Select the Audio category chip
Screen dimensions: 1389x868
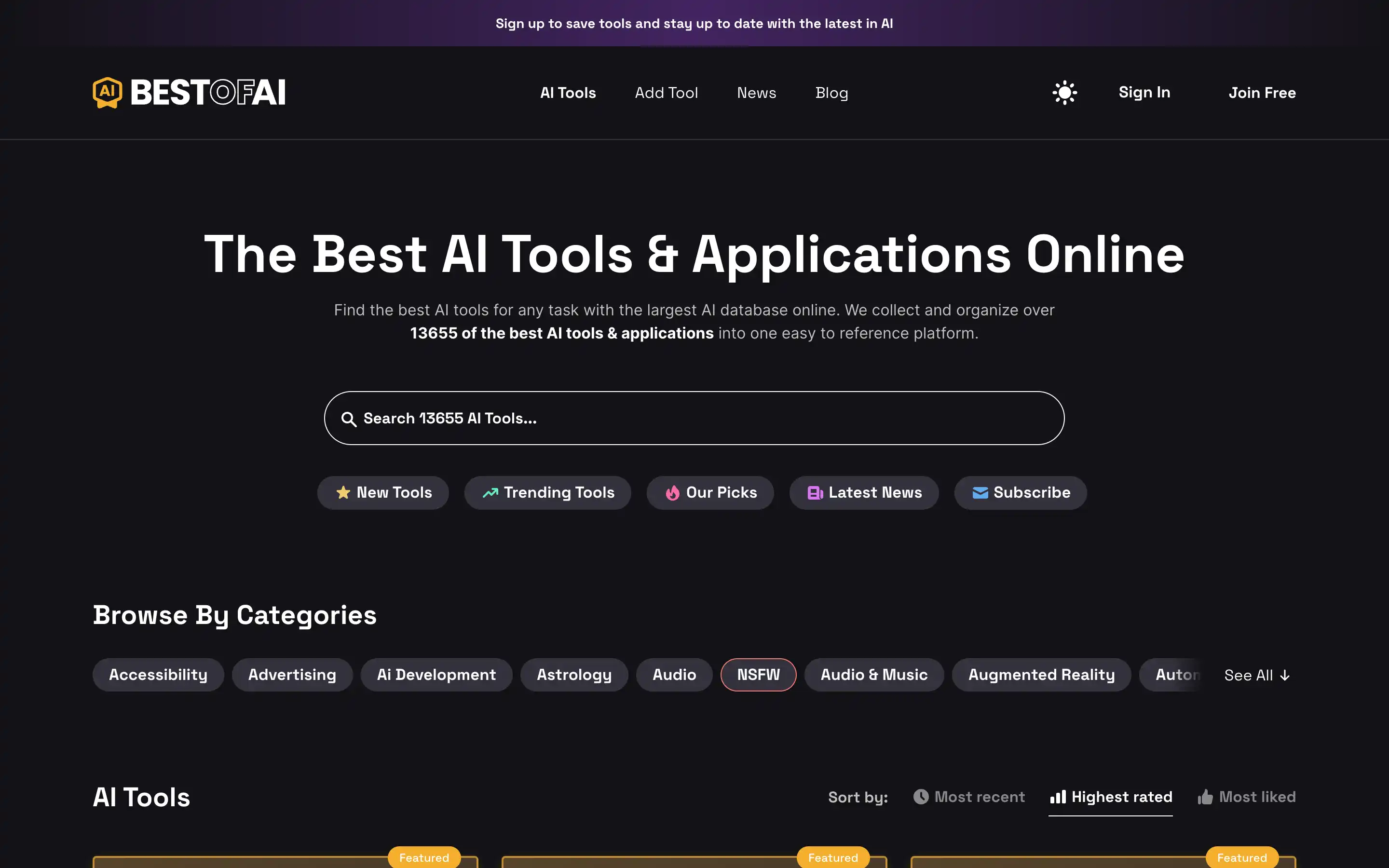click(x=674, y=675)
